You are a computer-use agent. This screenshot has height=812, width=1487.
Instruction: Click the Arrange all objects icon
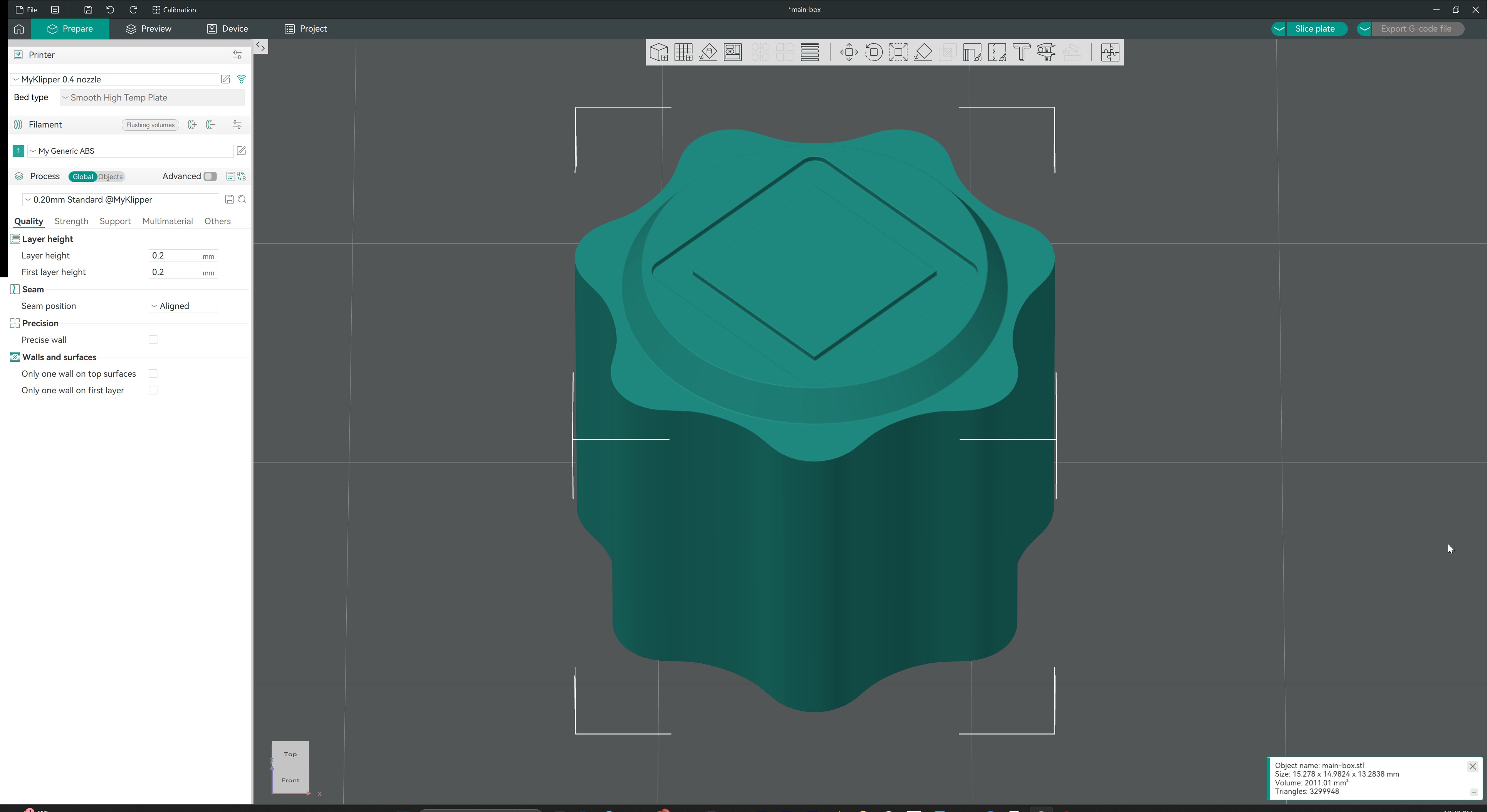coord(733,52)
